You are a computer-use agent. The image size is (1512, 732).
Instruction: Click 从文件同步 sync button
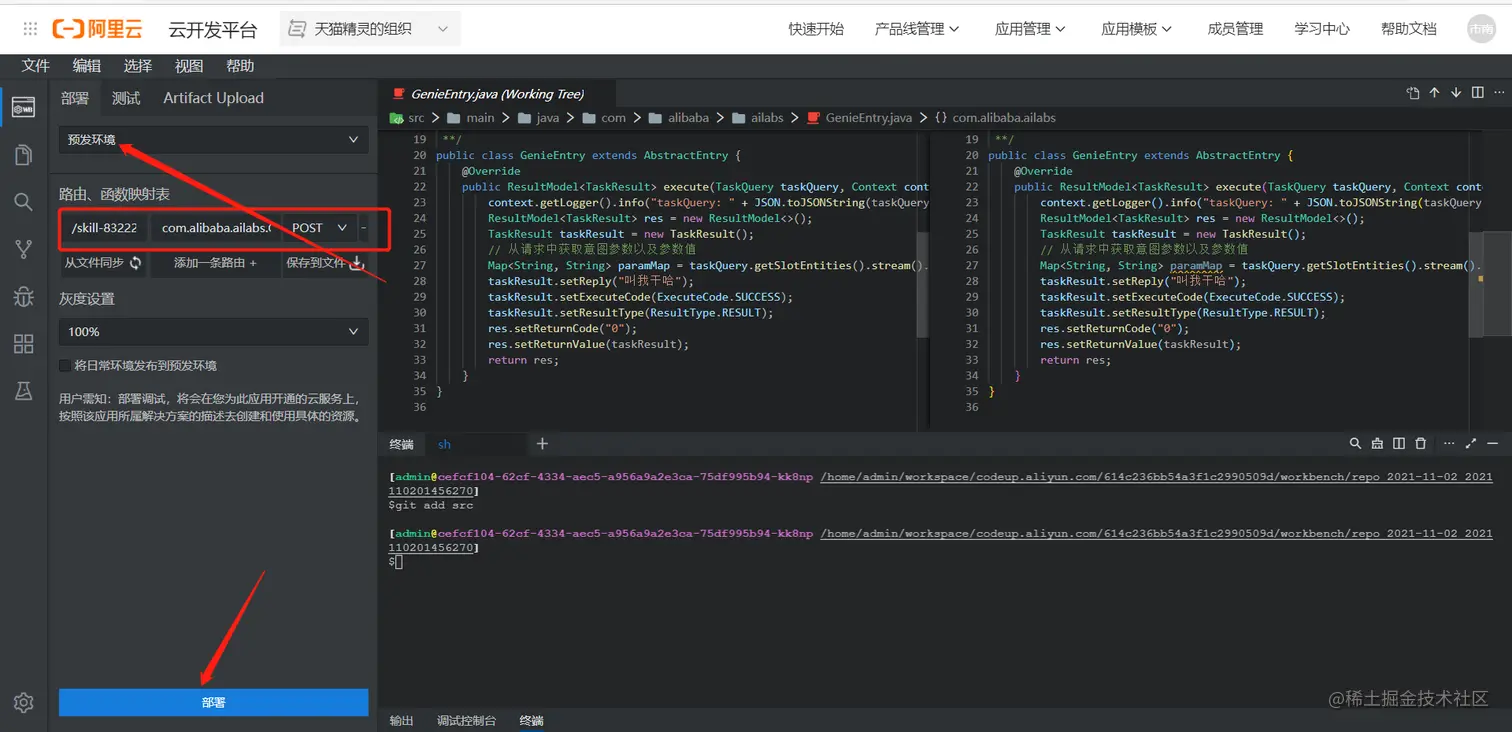[103, 263]
